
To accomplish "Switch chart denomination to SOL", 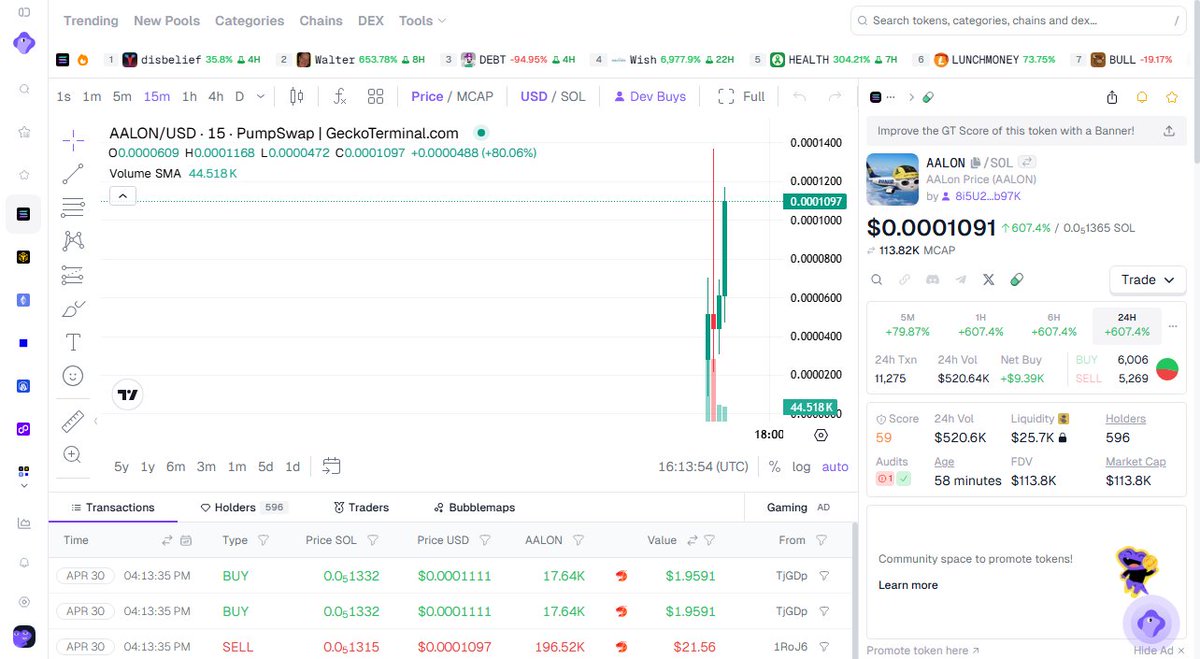I will [x=573, y=96].
